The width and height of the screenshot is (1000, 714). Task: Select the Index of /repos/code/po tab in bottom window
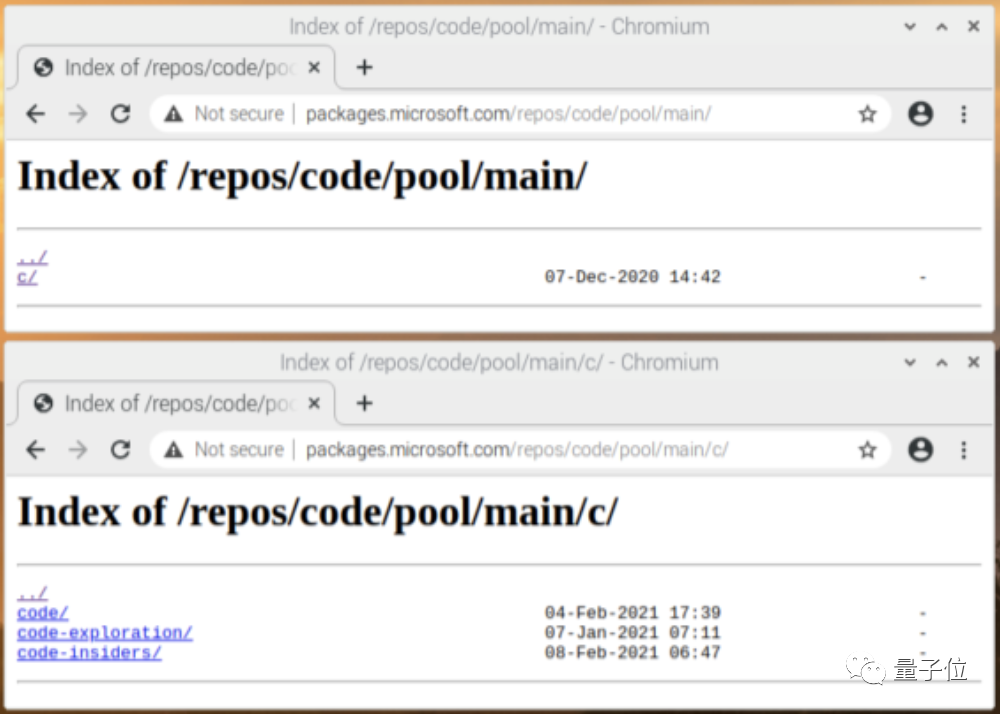coord(176,403)
